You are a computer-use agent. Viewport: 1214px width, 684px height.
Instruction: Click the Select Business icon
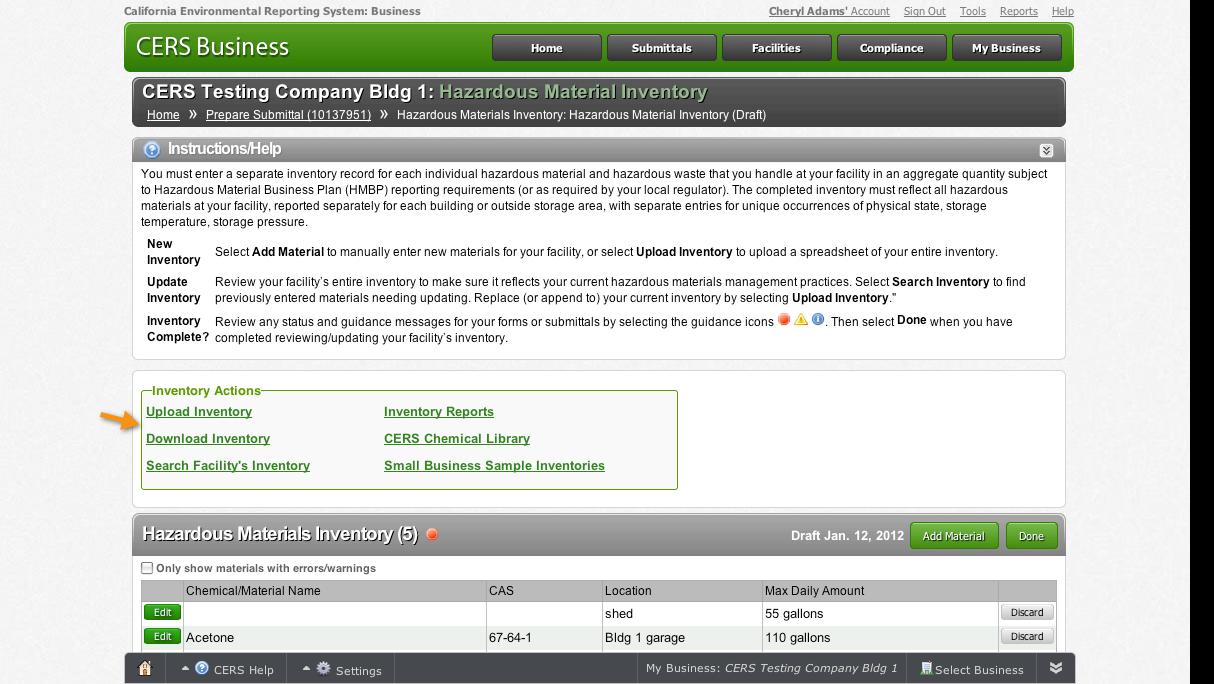point(926,669)
